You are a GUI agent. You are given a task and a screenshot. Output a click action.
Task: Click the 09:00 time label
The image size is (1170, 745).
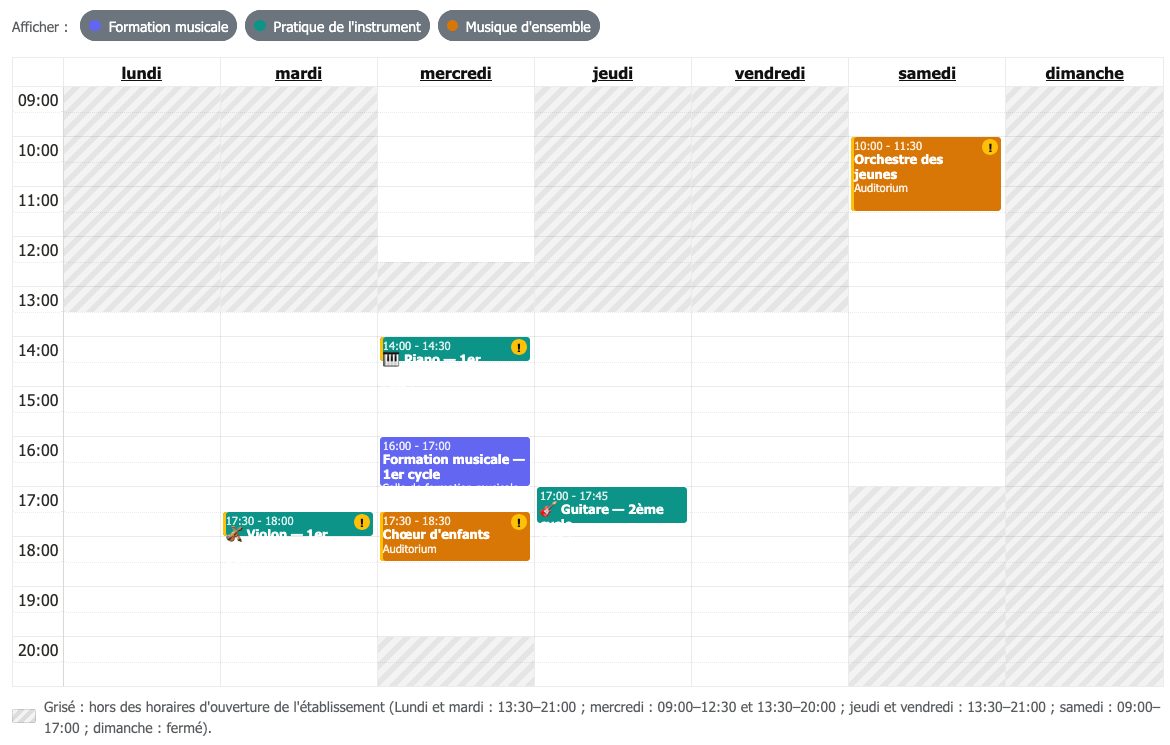pyautogui.click(x=38, y=100)
